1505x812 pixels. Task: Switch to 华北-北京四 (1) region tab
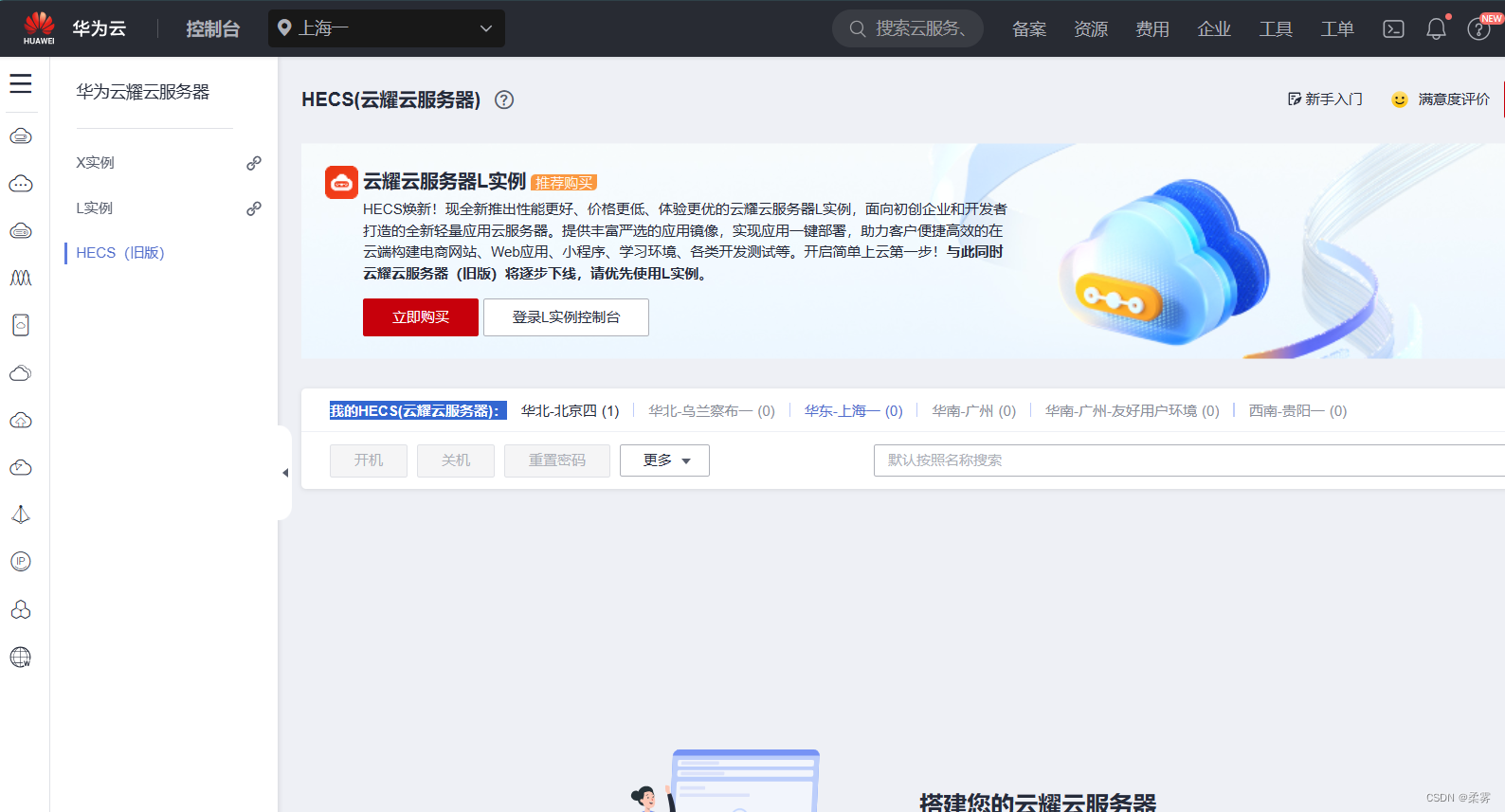(x=570, y=411)
